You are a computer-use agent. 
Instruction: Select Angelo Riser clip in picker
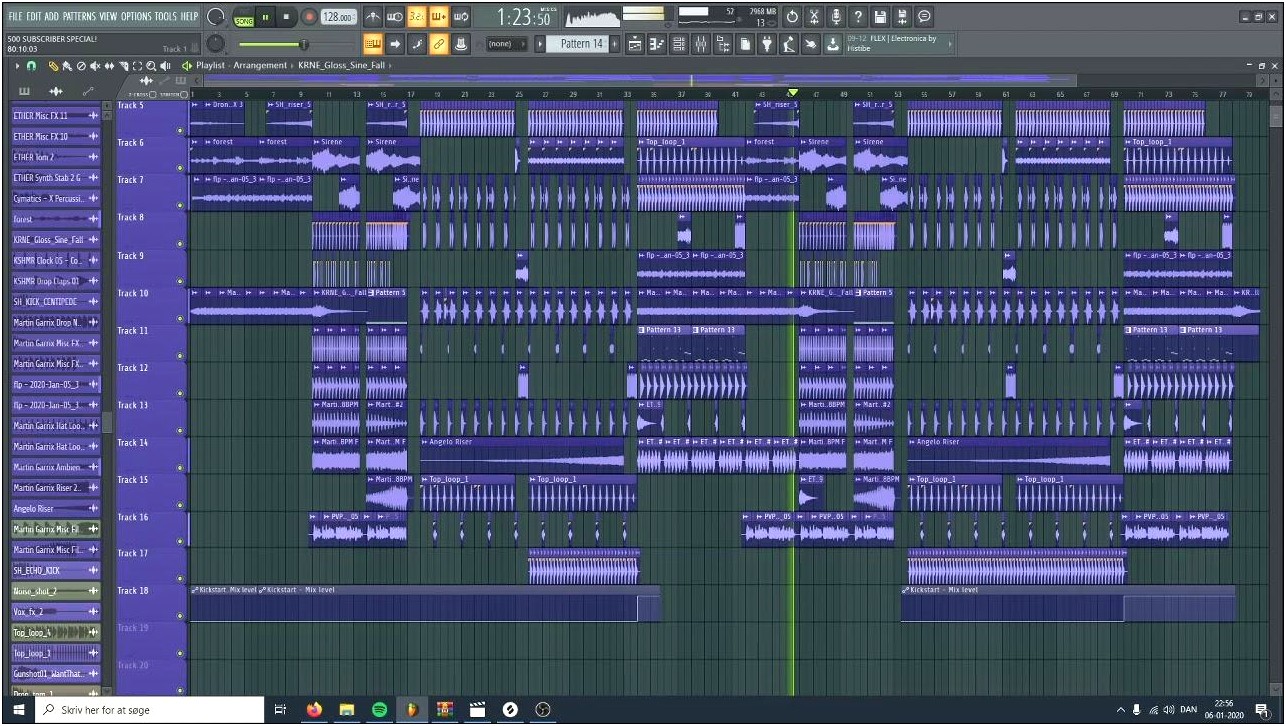[x=56, y=508]
